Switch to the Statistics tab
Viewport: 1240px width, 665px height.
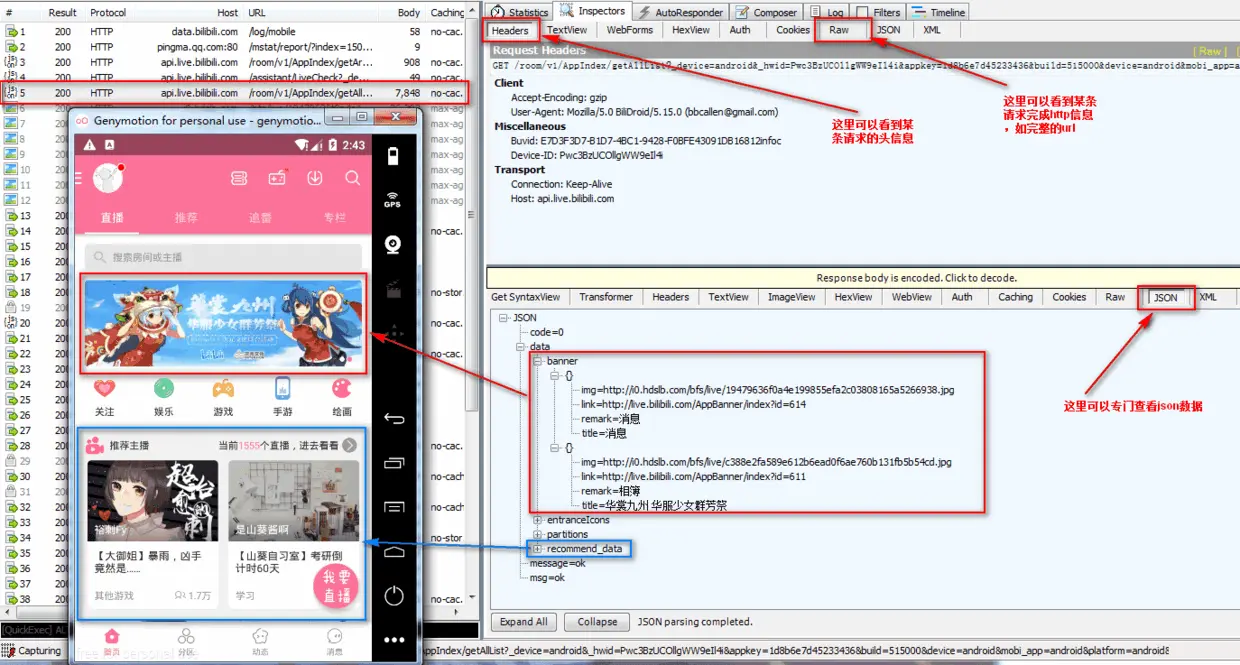(519, 12)
